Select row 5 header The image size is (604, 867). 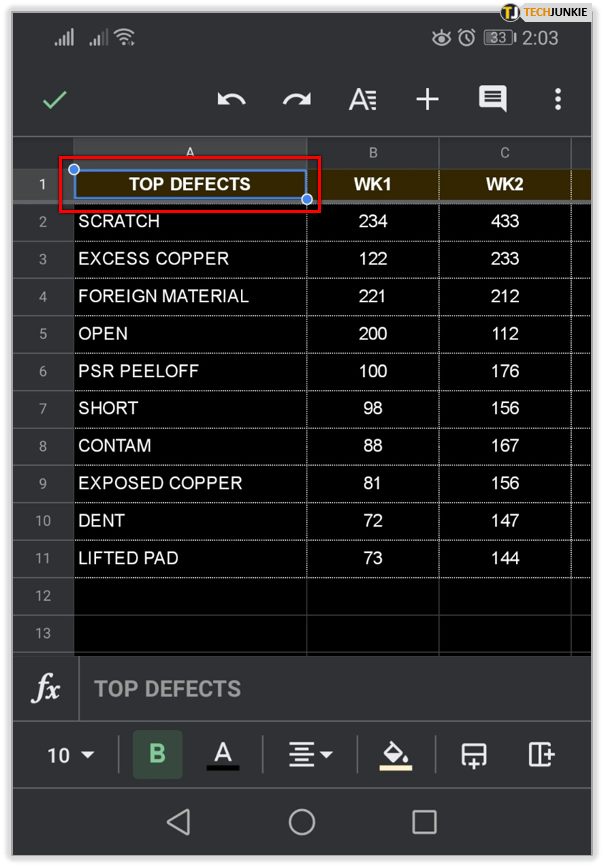(43, 334)
